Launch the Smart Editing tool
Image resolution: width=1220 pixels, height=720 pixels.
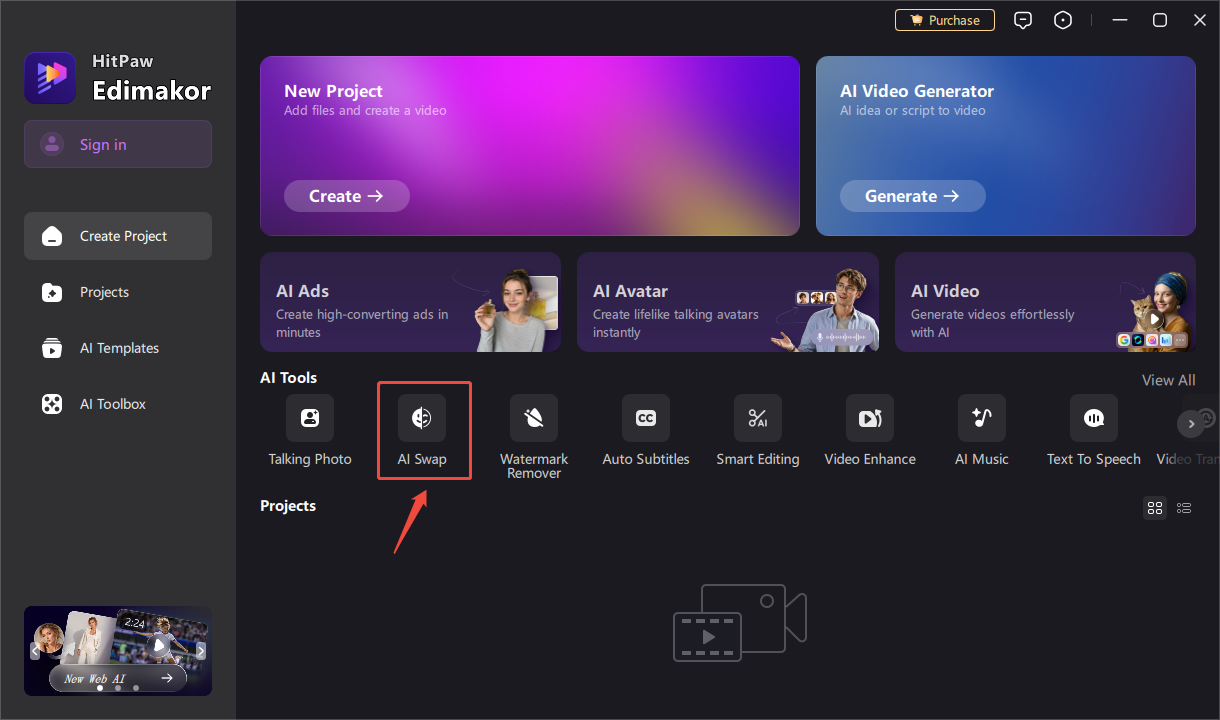pyautogui.click(x=758, y=431)
